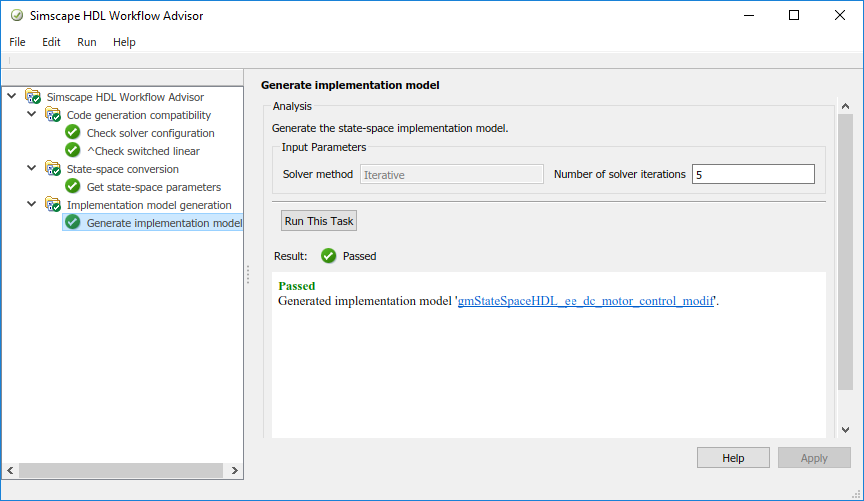Click green check icon beside Generate implementation model
Screen dimensions: 864x501
[x=72, y=223]
